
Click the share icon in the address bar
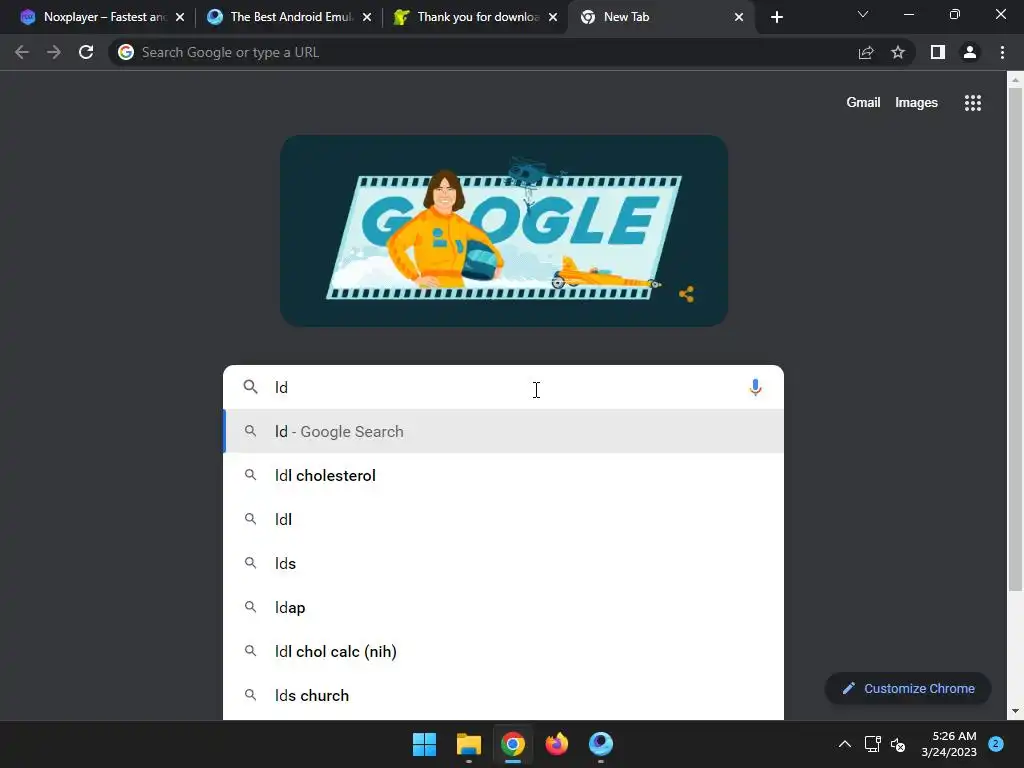click(x=866, y=52)
